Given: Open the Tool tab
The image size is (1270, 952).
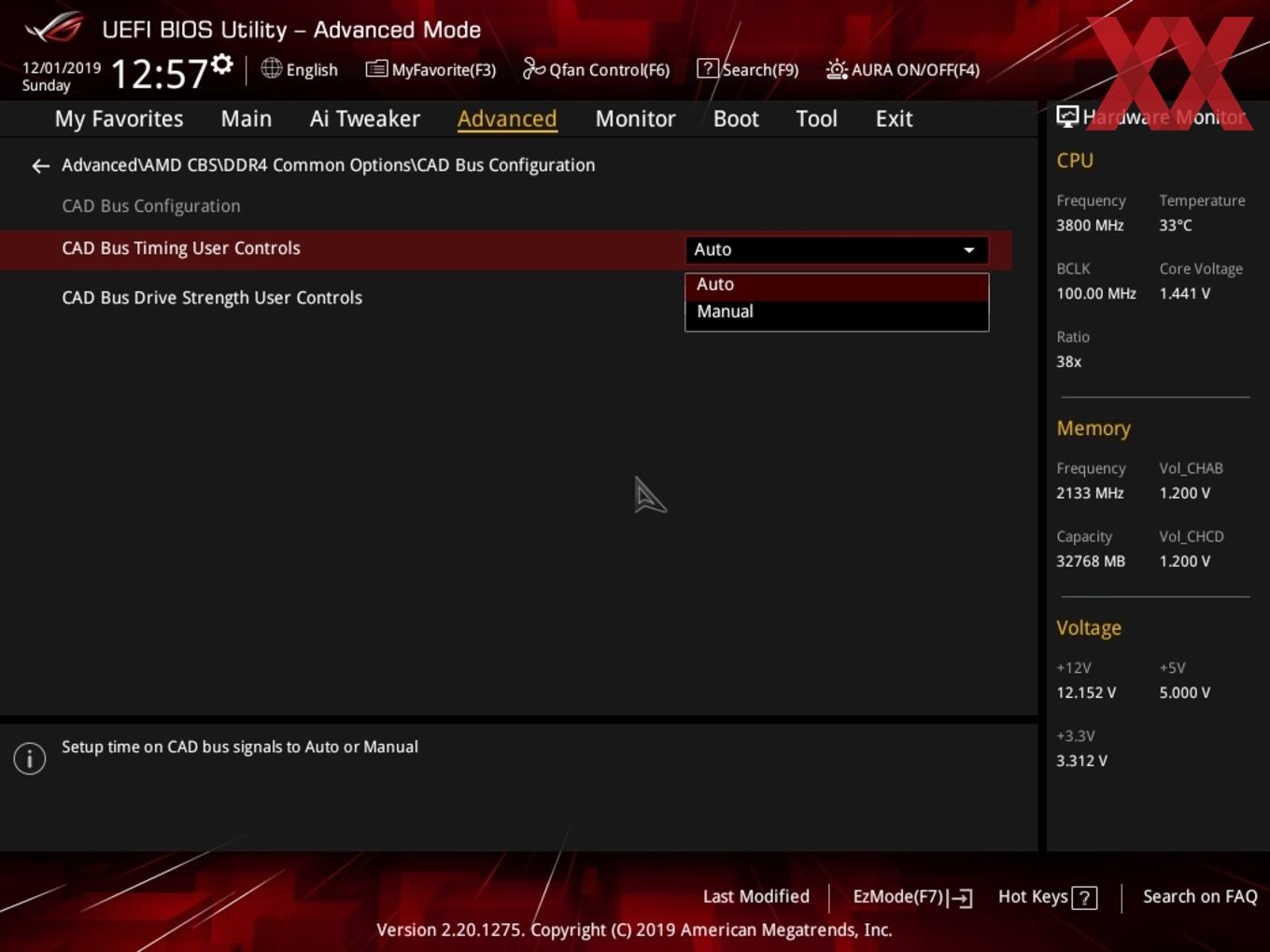Looking at the screenshot, I should click(x=816, y=119).
